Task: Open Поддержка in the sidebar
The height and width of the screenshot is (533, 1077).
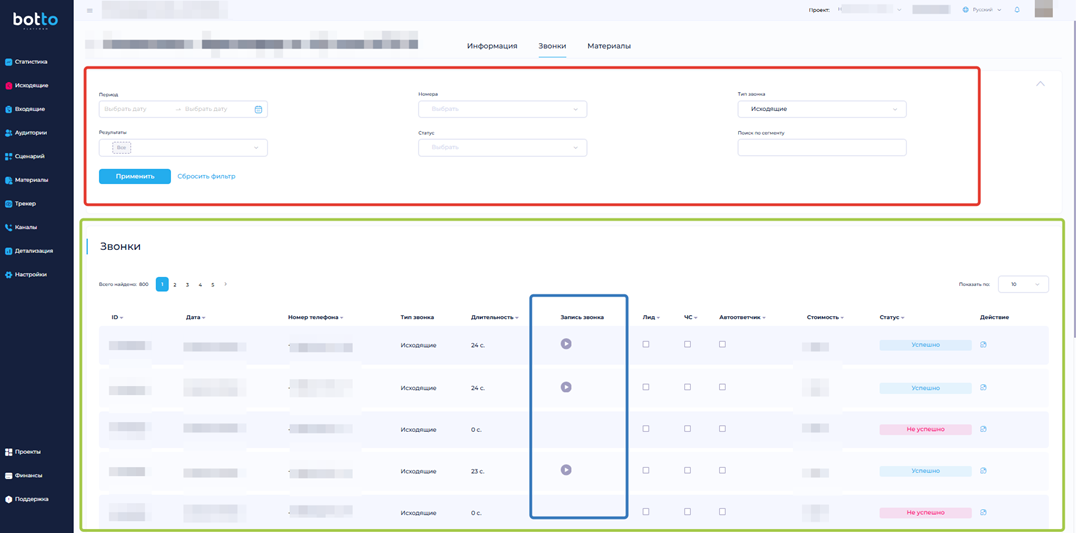Action: tap(30, 499)
